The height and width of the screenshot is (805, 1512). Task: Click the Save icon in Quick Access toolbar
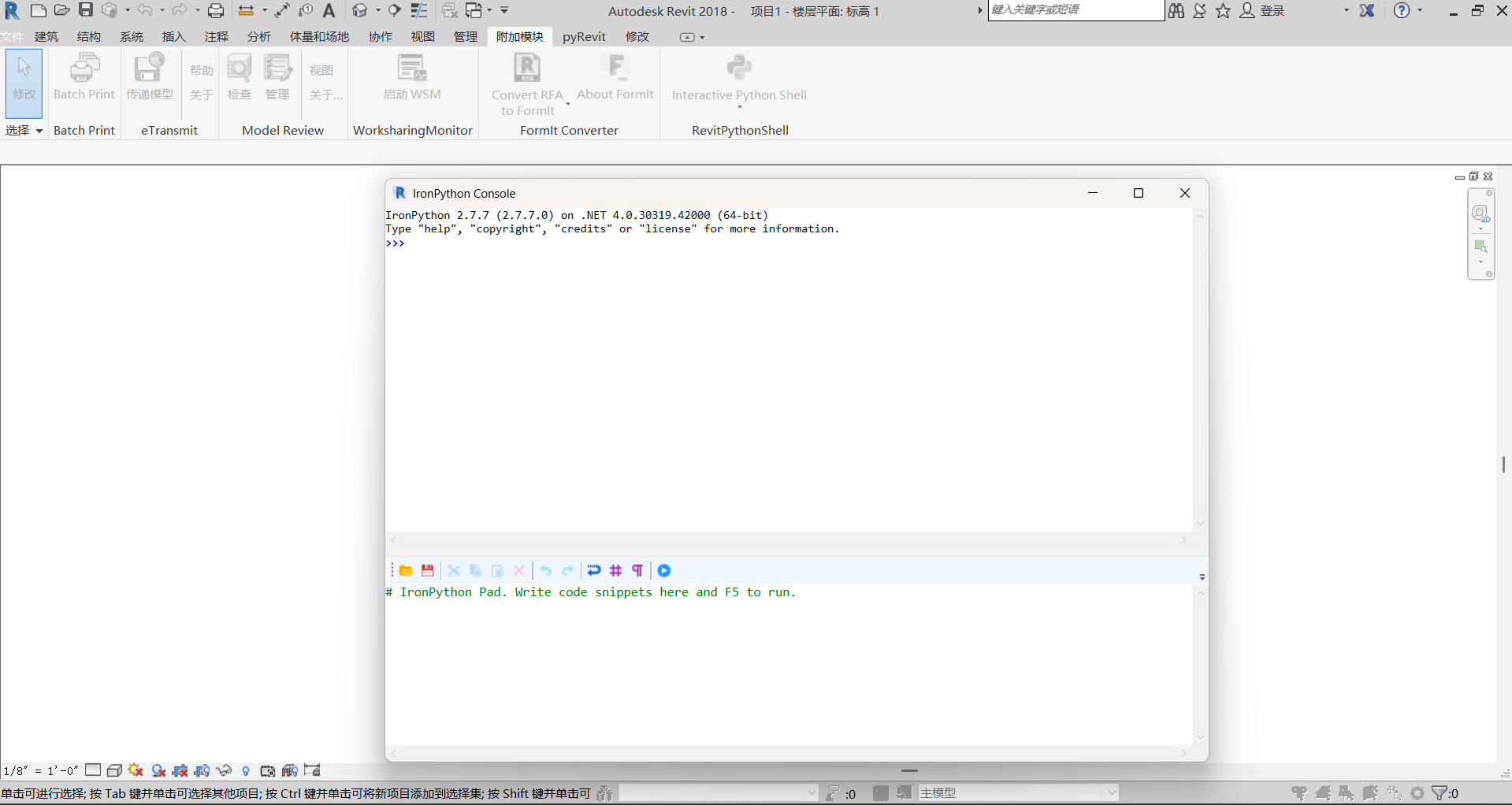86,10
